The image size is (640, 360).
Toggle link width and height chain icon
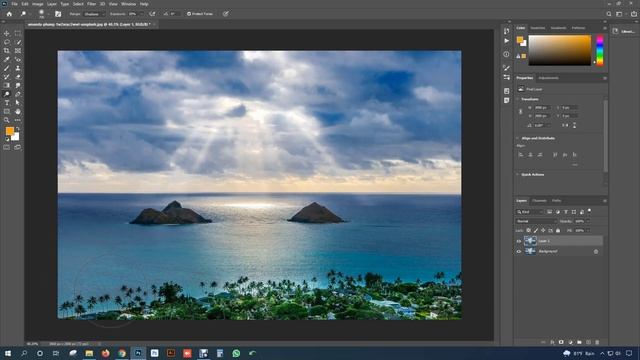pos(520,111)
